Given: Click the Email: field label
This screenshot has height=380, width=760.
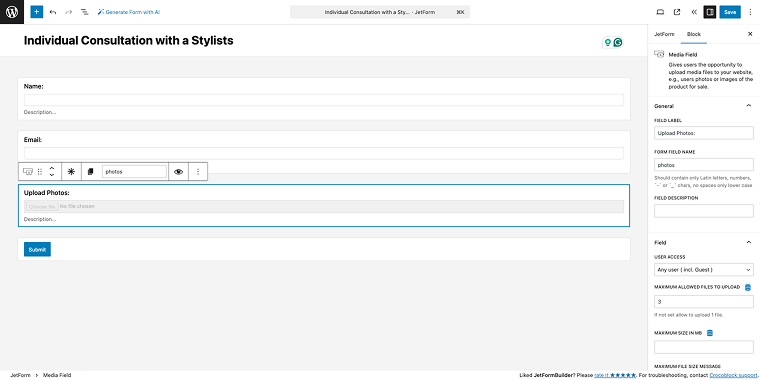Looking at the screenshot, I should point(33,140).
